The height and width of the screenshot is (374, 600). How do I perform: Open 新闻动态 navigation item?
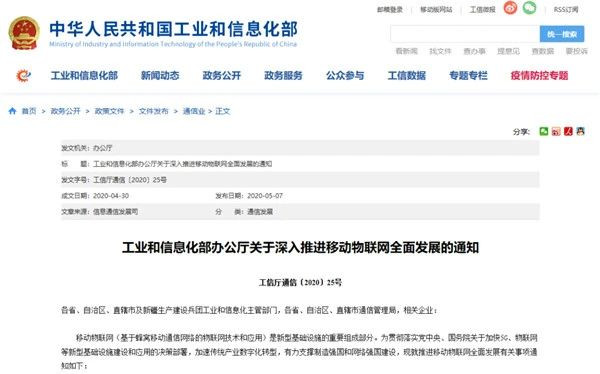(160, 75)
